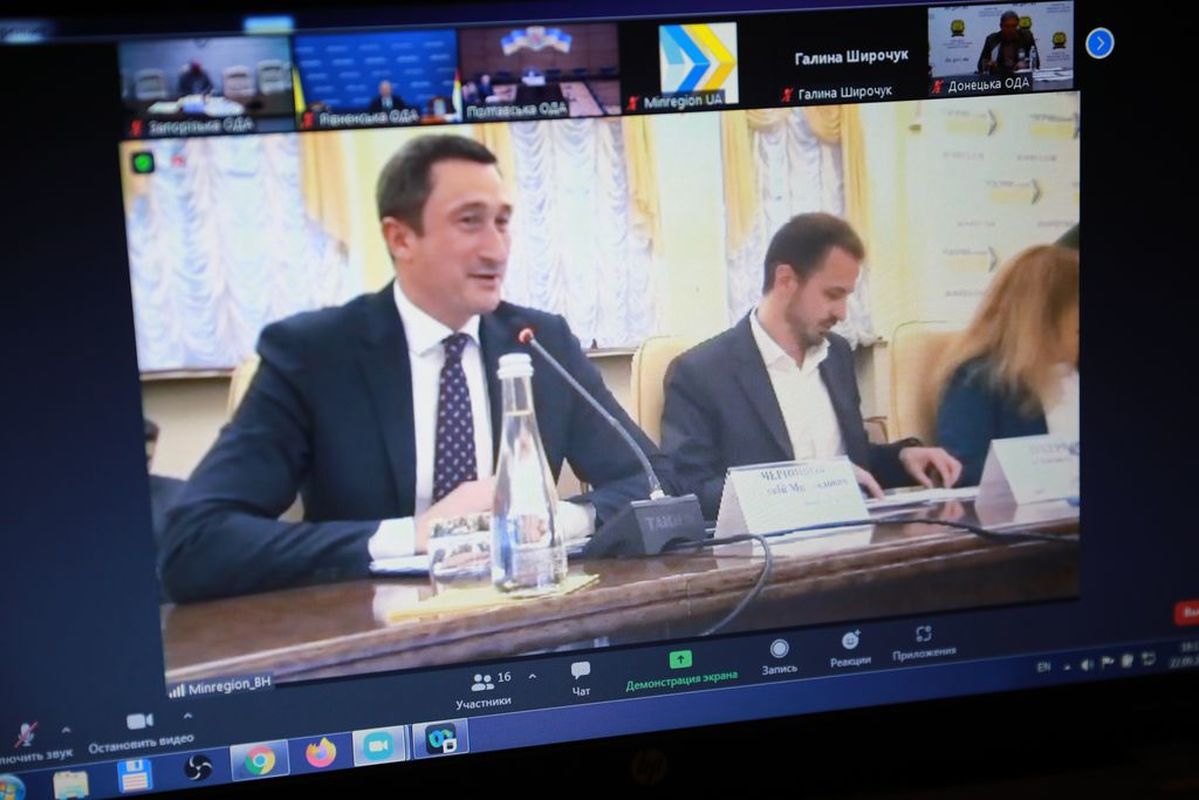This screenshot has width=1199, height=800.
Task: Open the floppy disk taskbar application
Action: pos(135,776)
